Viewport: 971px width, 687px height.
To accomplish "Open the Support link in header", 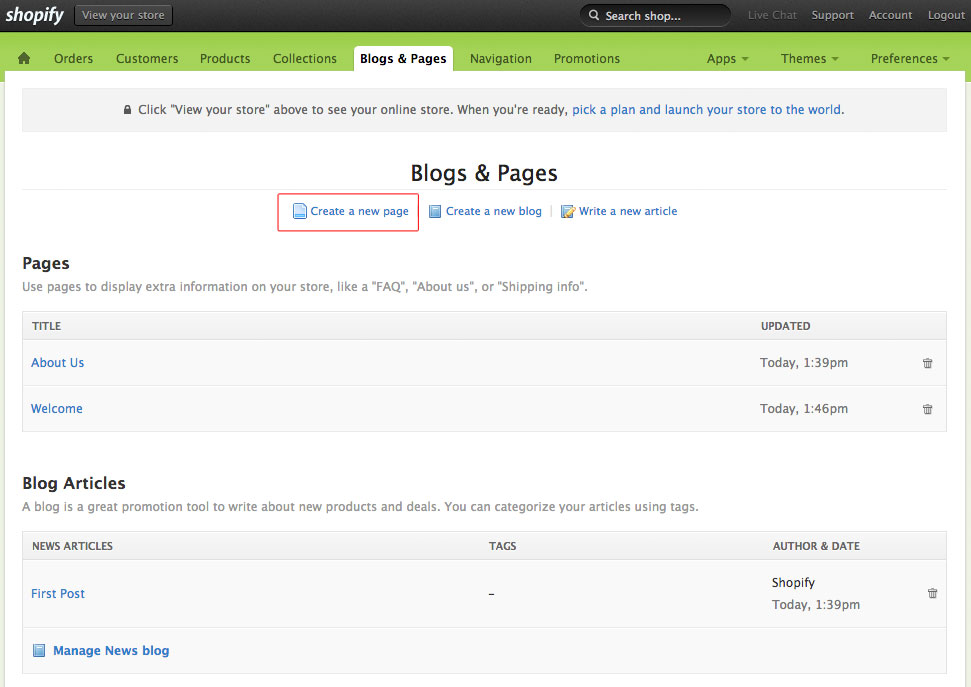I will [x=832, y=15].
